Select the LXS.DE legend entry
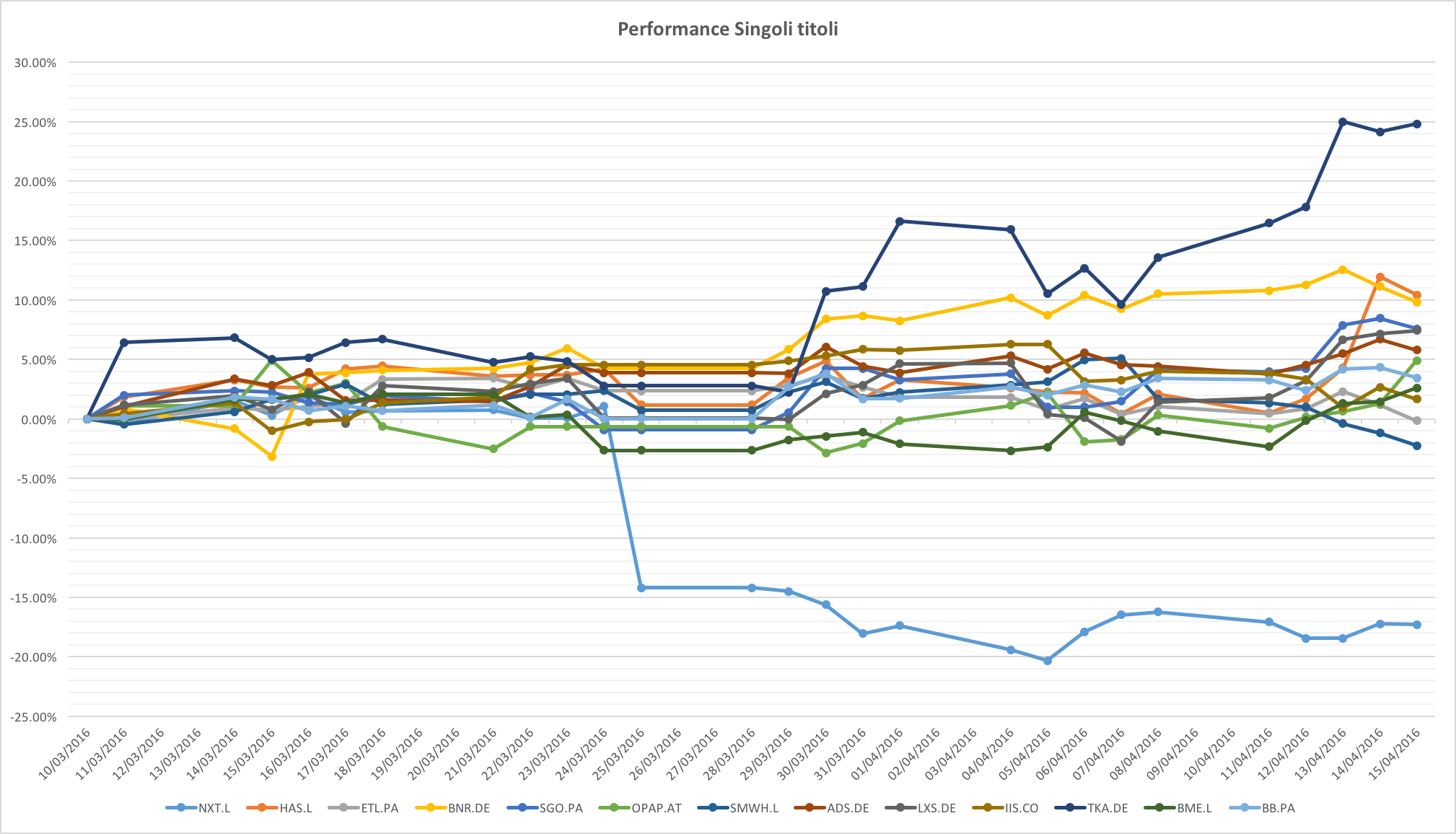Viewport: 1456px width, 834px height. point(937,808)
